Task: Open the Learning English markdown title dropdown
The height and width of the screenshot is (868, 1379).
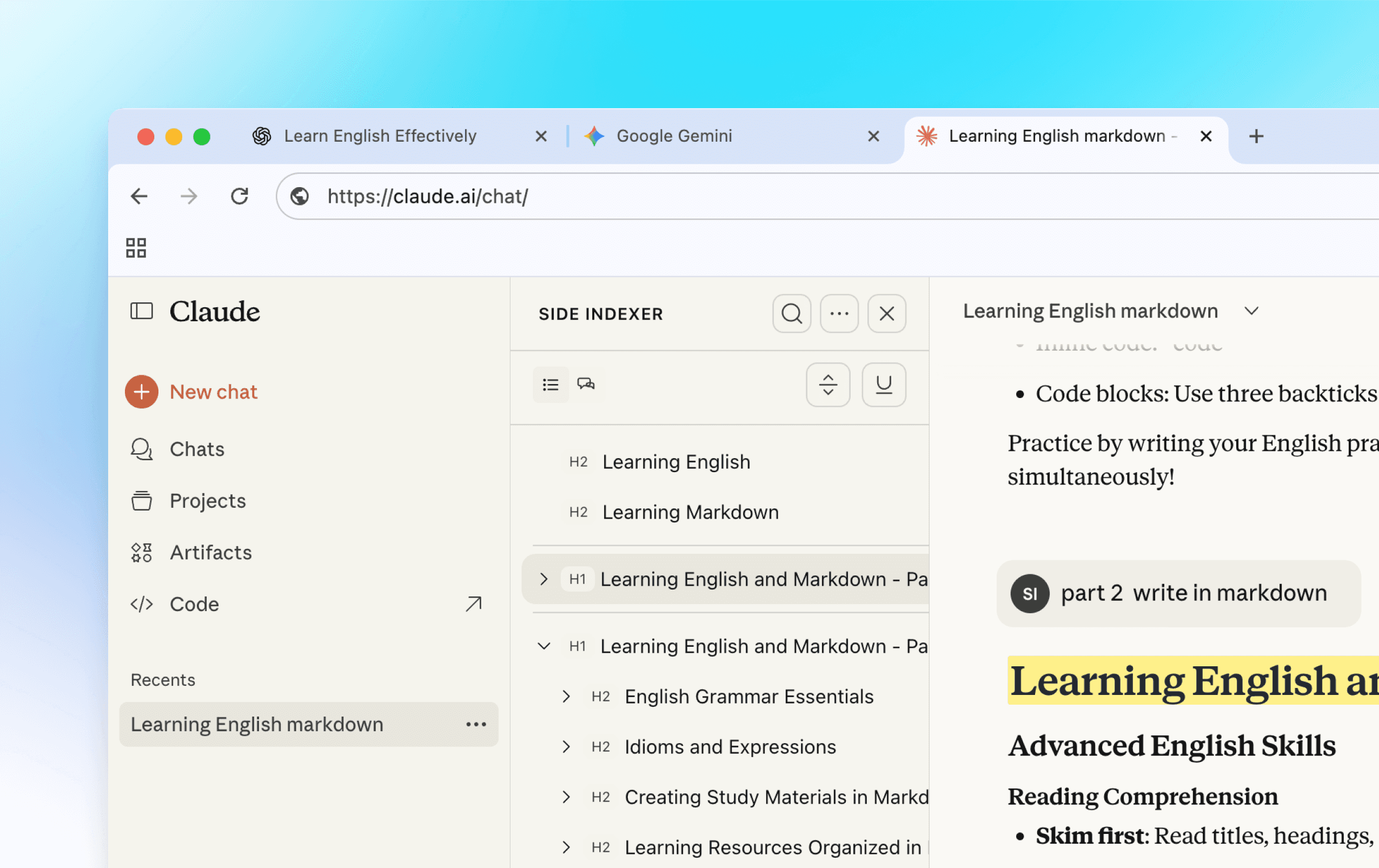Action: [1251, 311]
